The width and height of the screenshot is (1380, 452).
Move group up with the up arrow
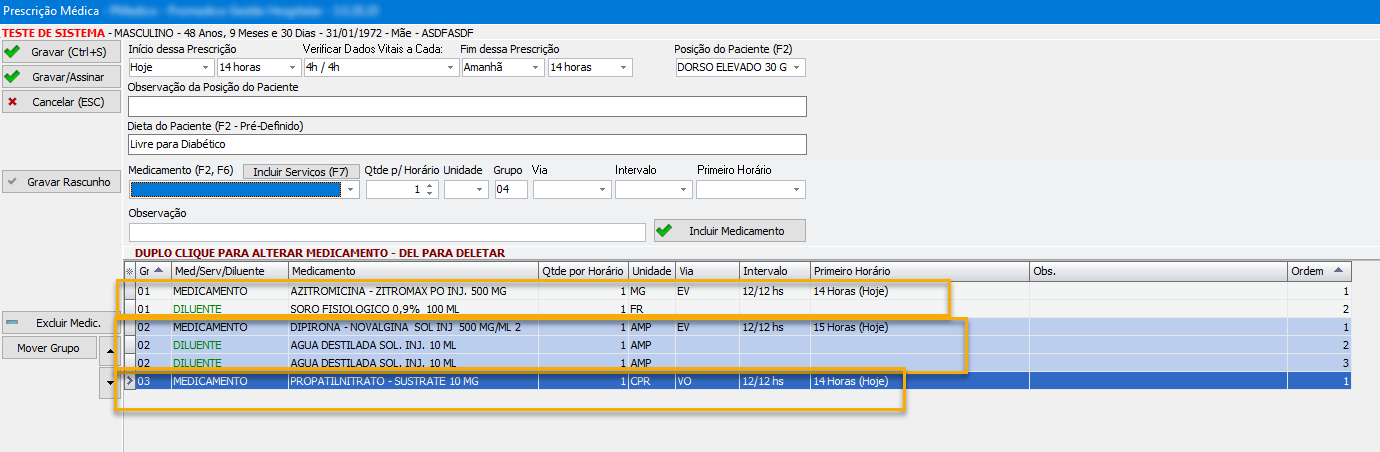(x=110, y=348)
